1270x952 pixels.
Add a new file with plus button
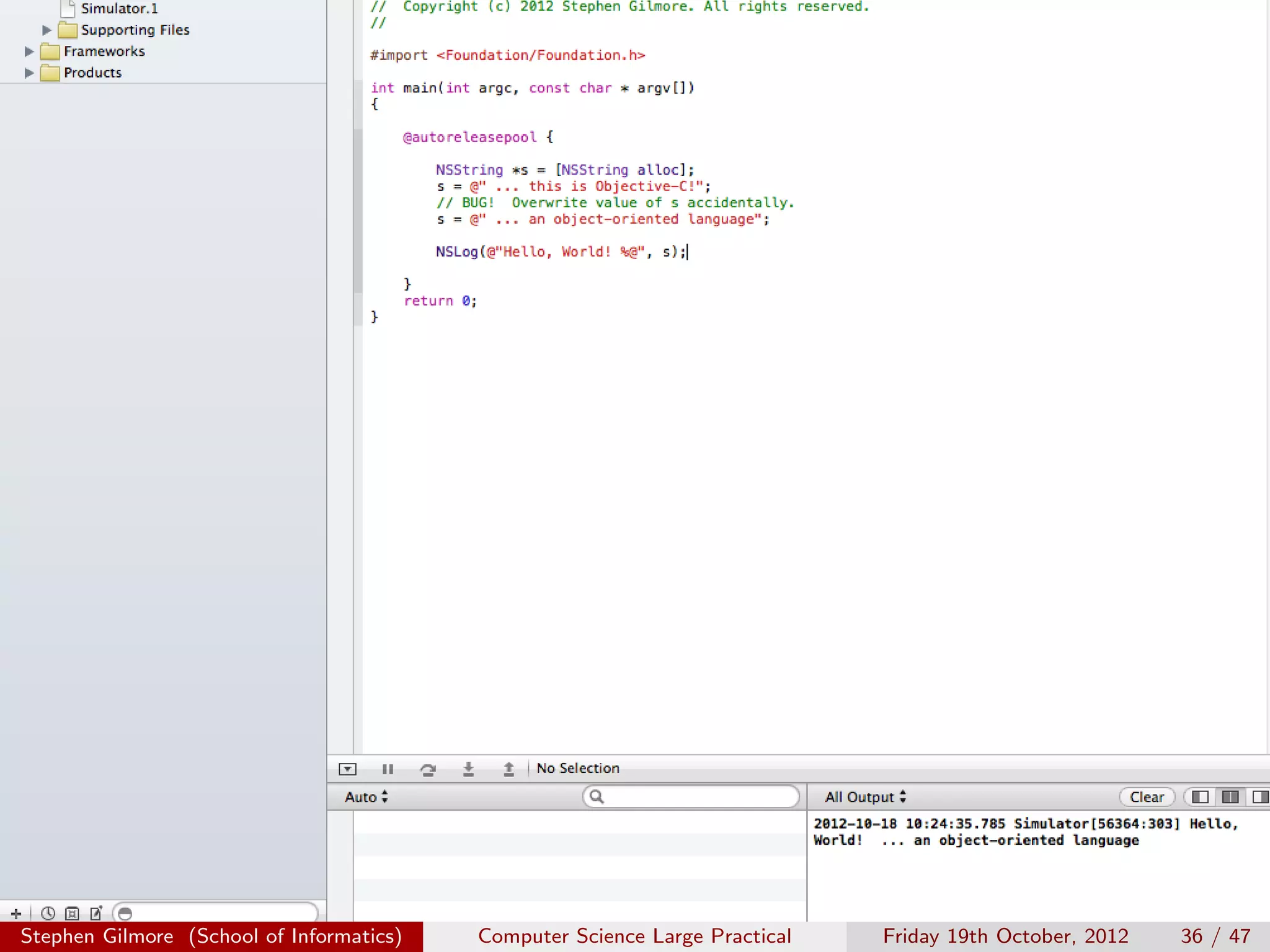[x=16, y=914]
